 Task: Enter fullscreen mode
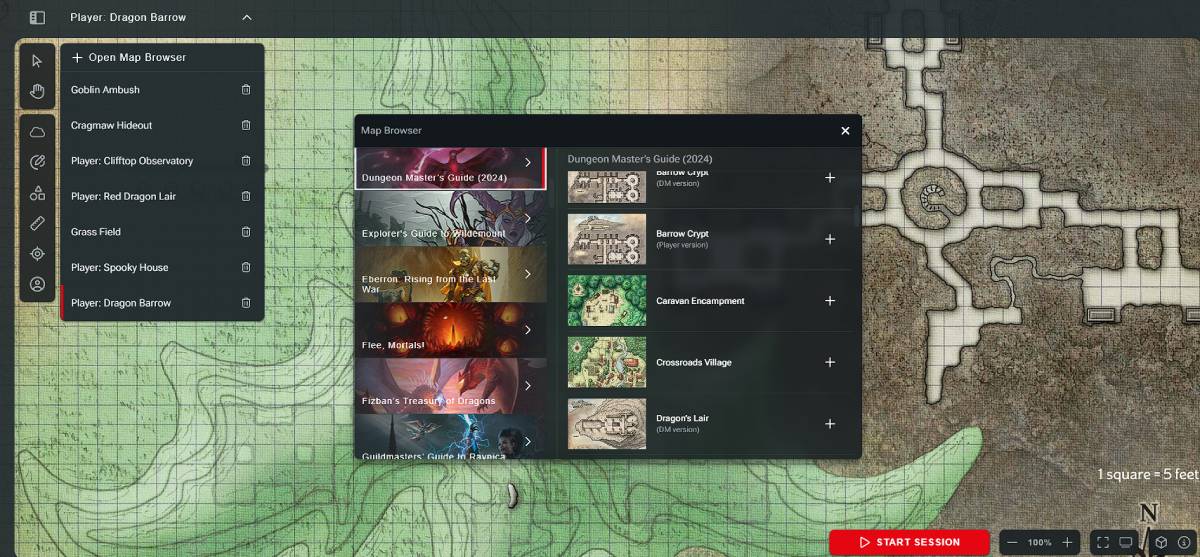[x=1102, y=542]
